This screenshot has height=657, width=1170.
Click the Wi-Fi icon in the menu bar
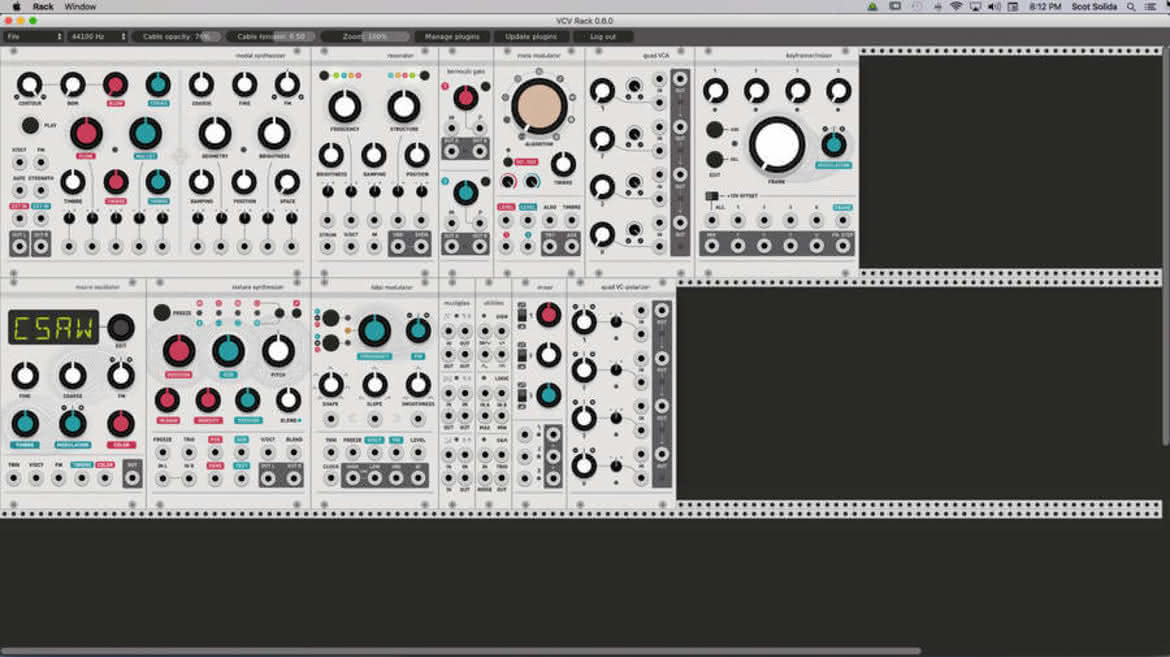tap(956, 7)
